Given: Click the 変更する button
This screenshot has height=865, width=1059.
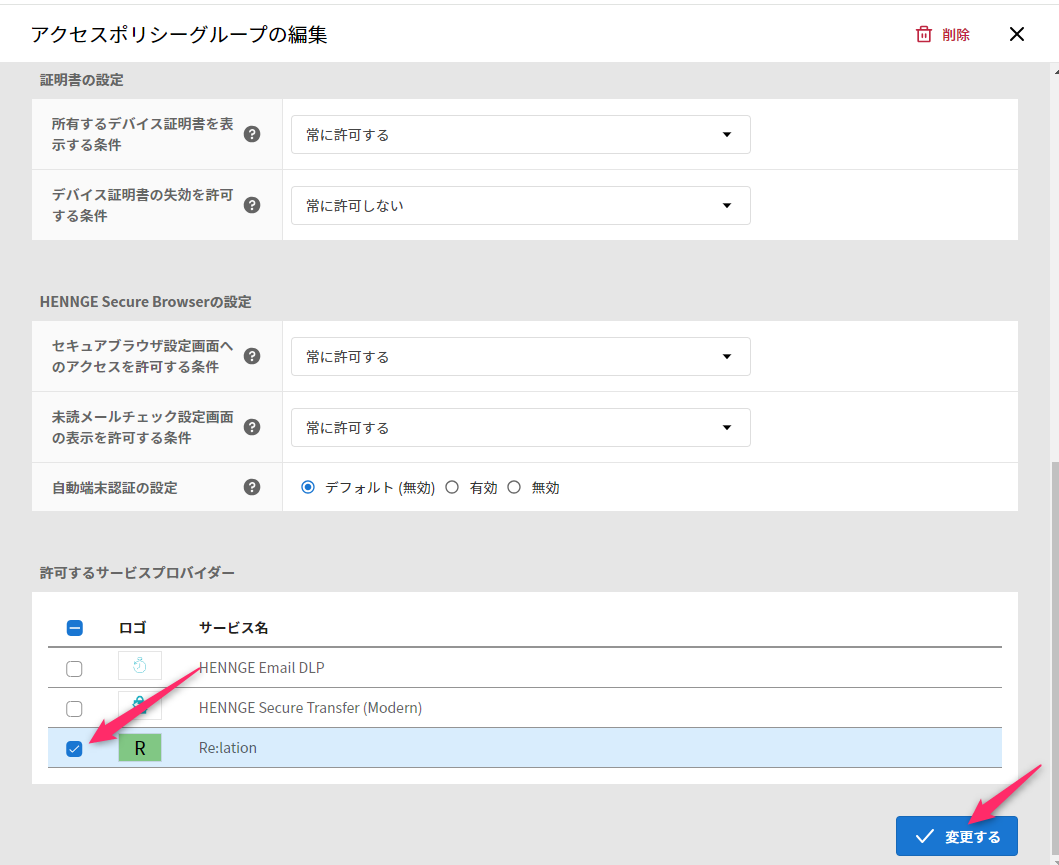Looking at the screenshot, I should click(x=956, y=836).
